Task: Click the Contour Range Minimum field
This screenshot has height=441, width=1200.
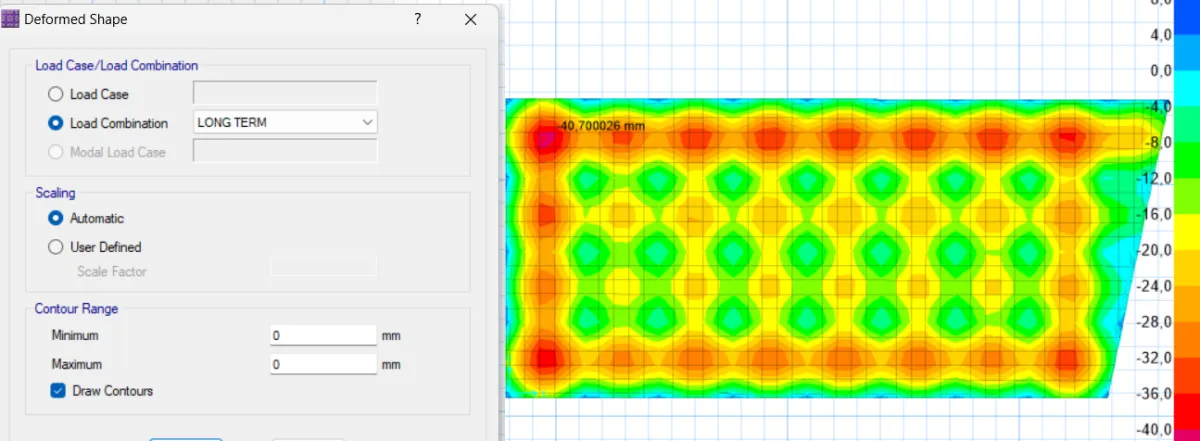Action: [x=323, y=336]
